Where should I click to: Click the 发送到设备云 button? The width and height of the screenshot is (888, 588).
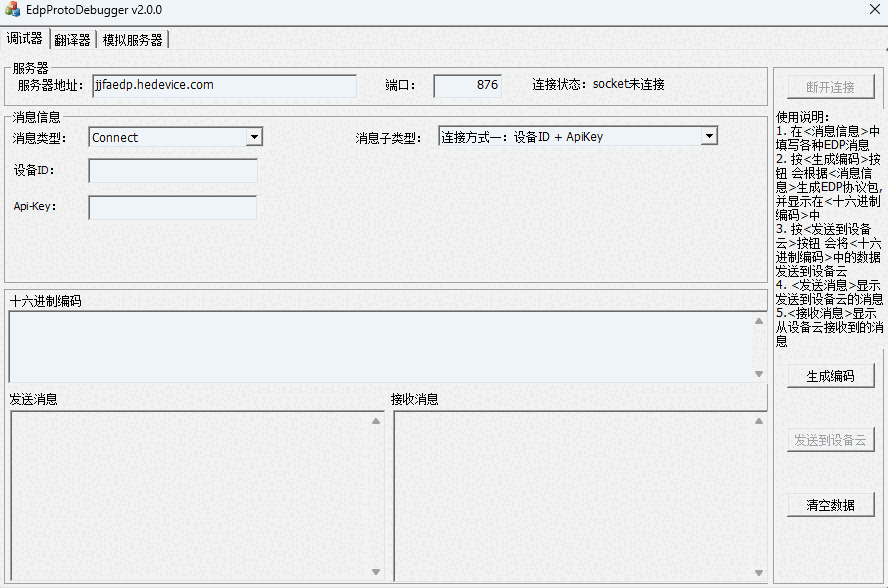[830, 440]
